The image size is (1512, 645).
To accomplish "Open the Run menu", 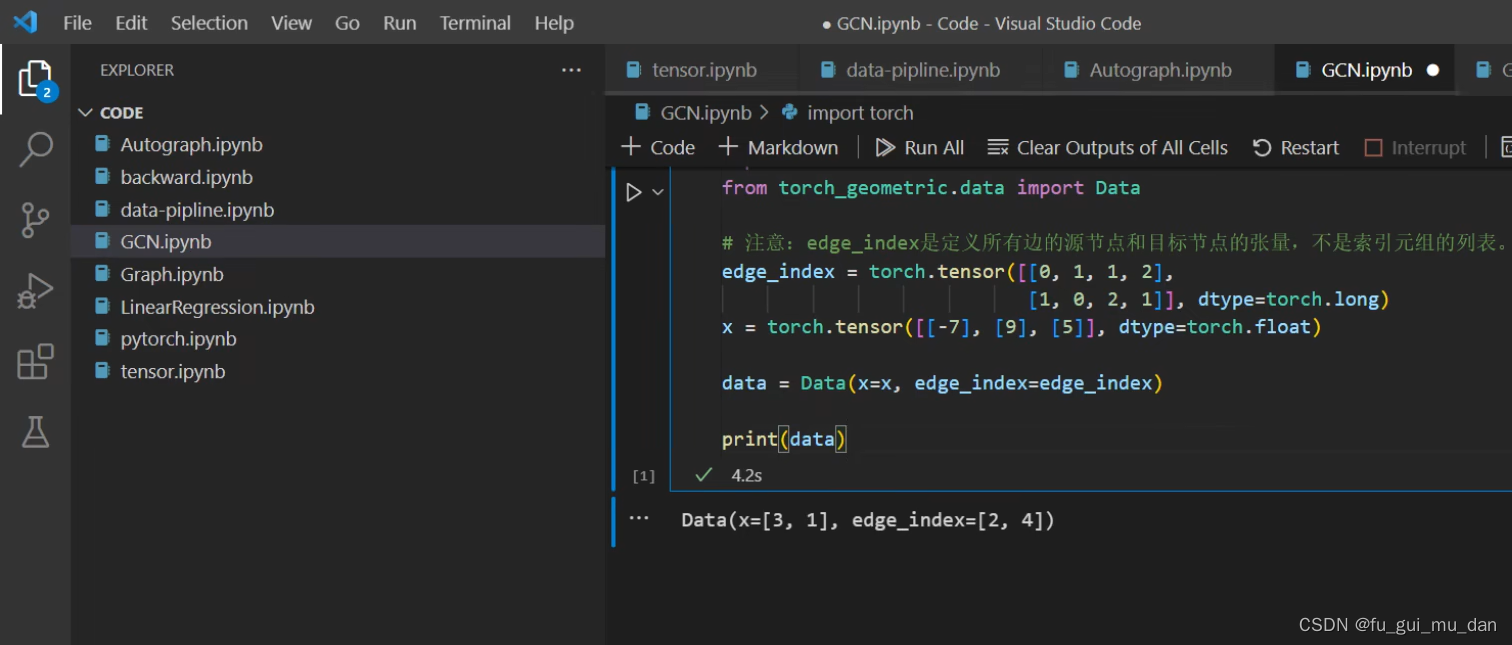I will [x=400, y=23].
